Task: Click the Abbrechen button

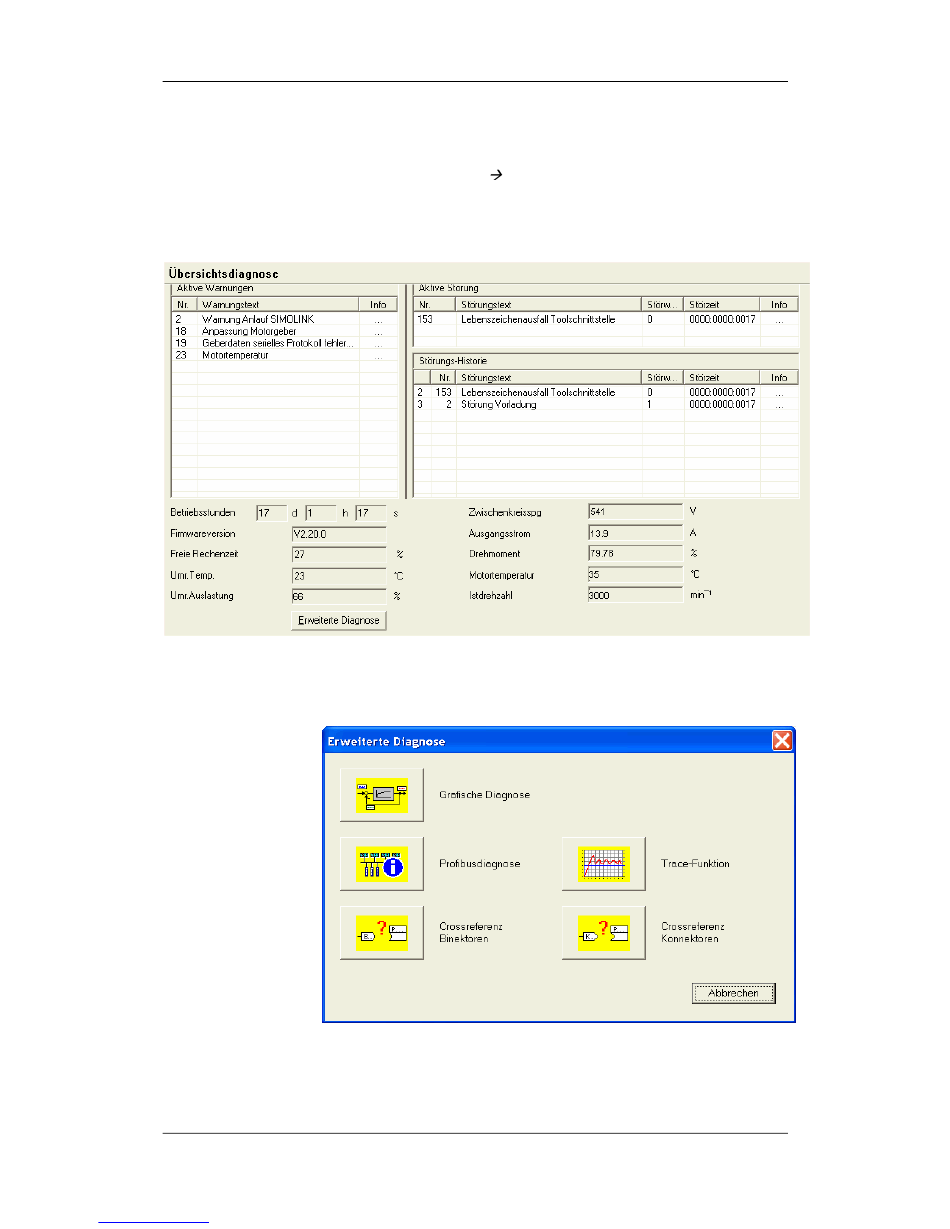Action: (x=734, y=993)
